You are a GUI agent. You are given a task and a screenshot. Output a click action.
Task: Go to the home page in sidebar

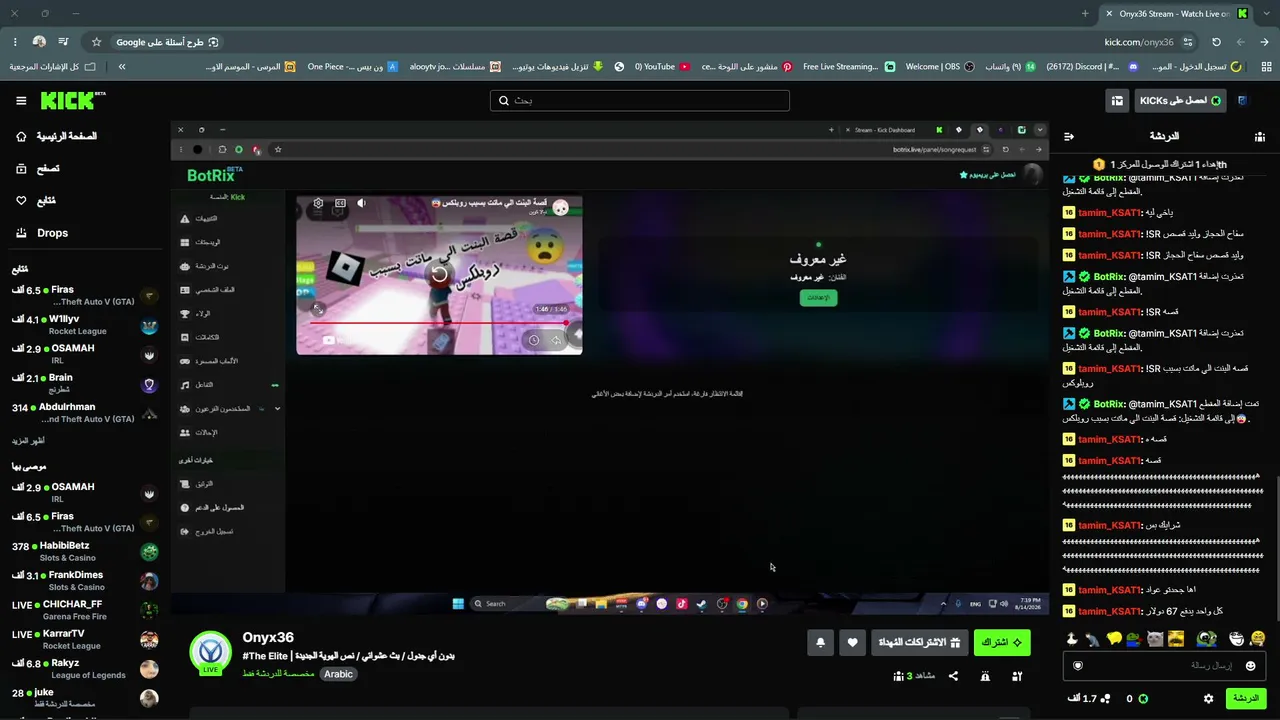[57, 136]
